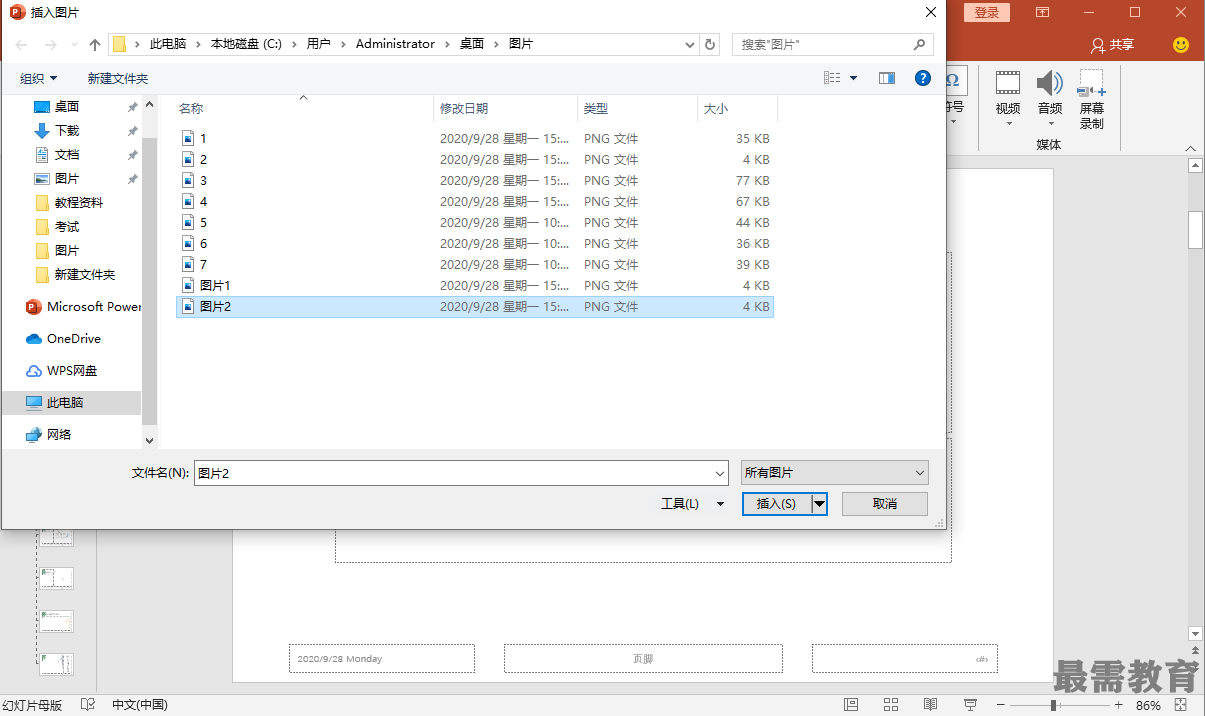The width and height of the screenshot is (1205, 716).
Task: Start Slide Show from status bar
Action: click(x=970, y=705)
